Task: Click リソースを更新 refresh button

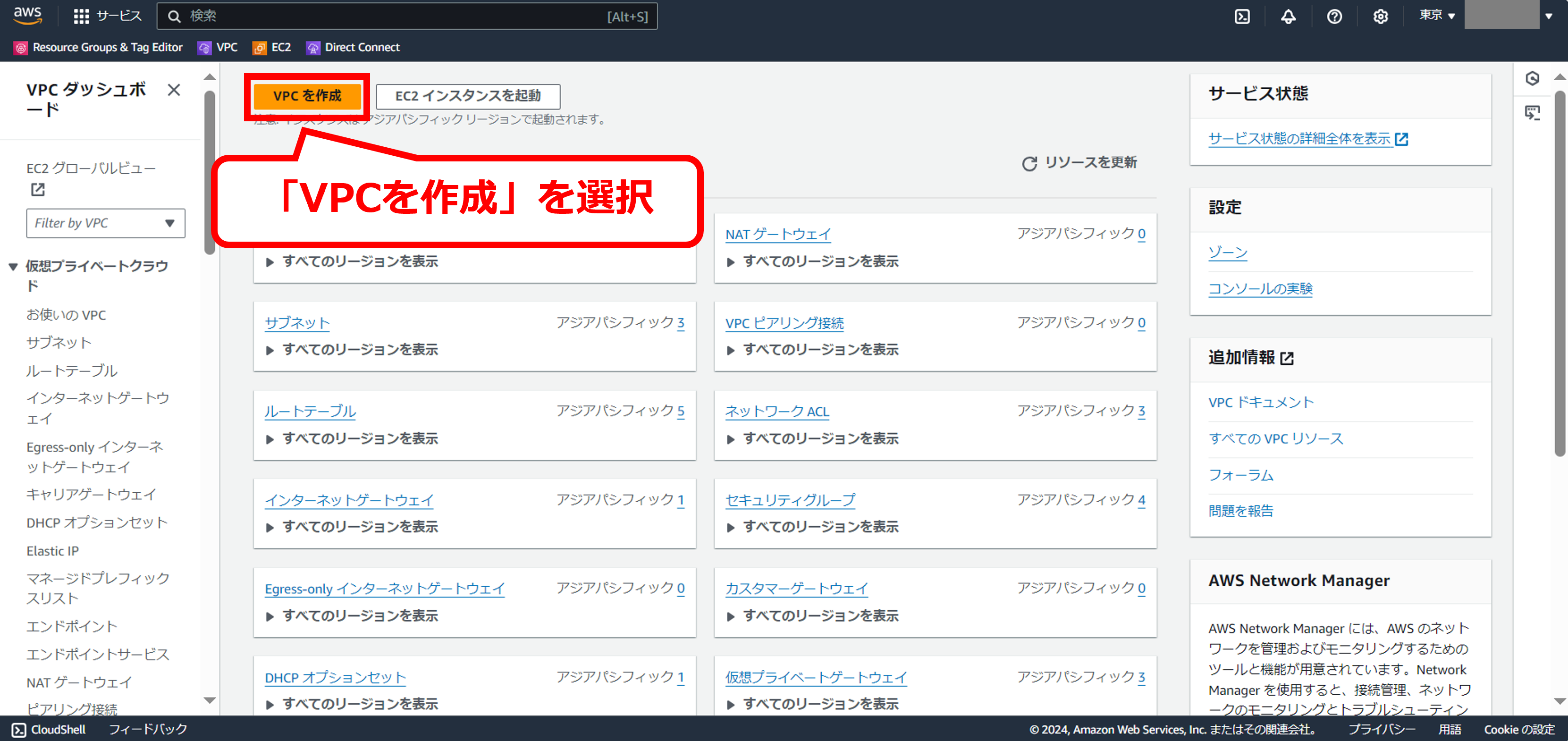Action: pyautogui.click(x=1079, y=162)
